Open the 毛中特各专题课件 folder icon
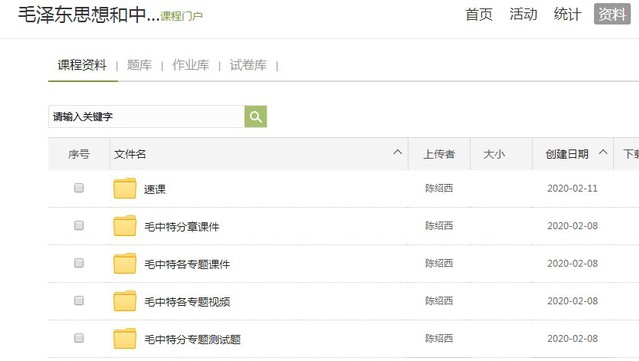 pyautogui.click(x=125, y=264)
